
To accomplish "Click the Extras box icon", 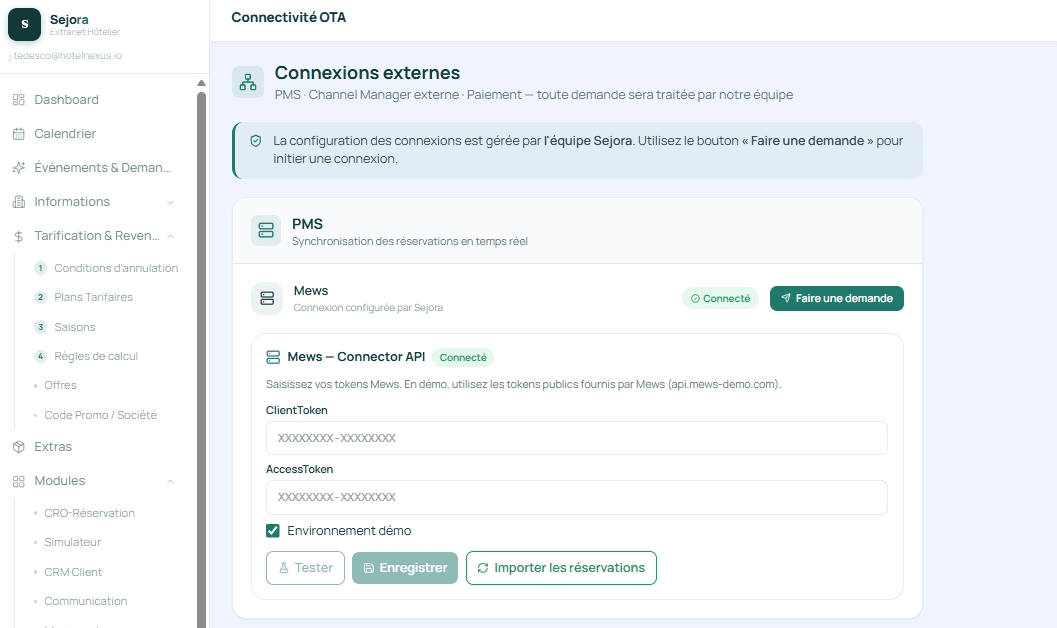I will pos(19,447).
